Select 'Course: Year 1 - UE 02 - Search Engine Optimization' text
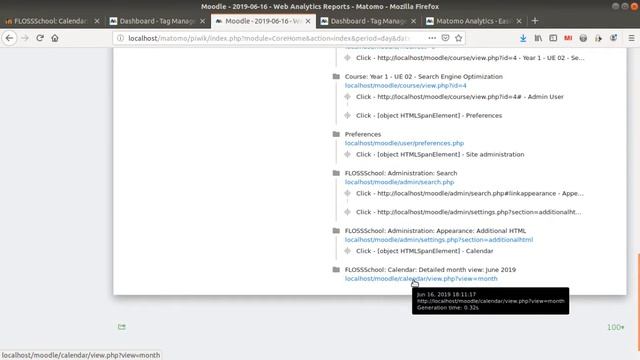Viewport: 640px width, 360px height. click(424, 76)
